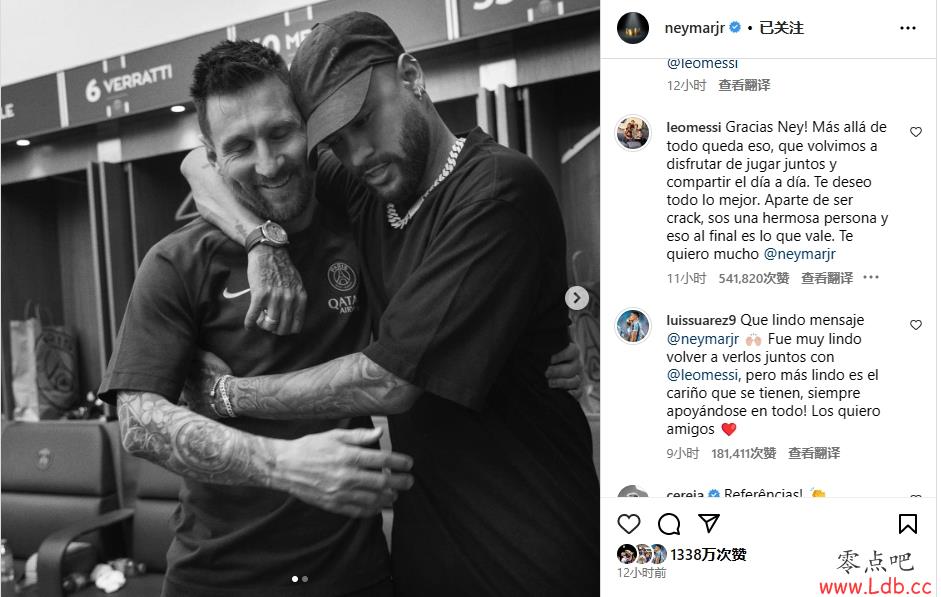Expand translation of luissuarez9's comment
Viewport: 941px width, 597px height.
(x=814, y=453)
